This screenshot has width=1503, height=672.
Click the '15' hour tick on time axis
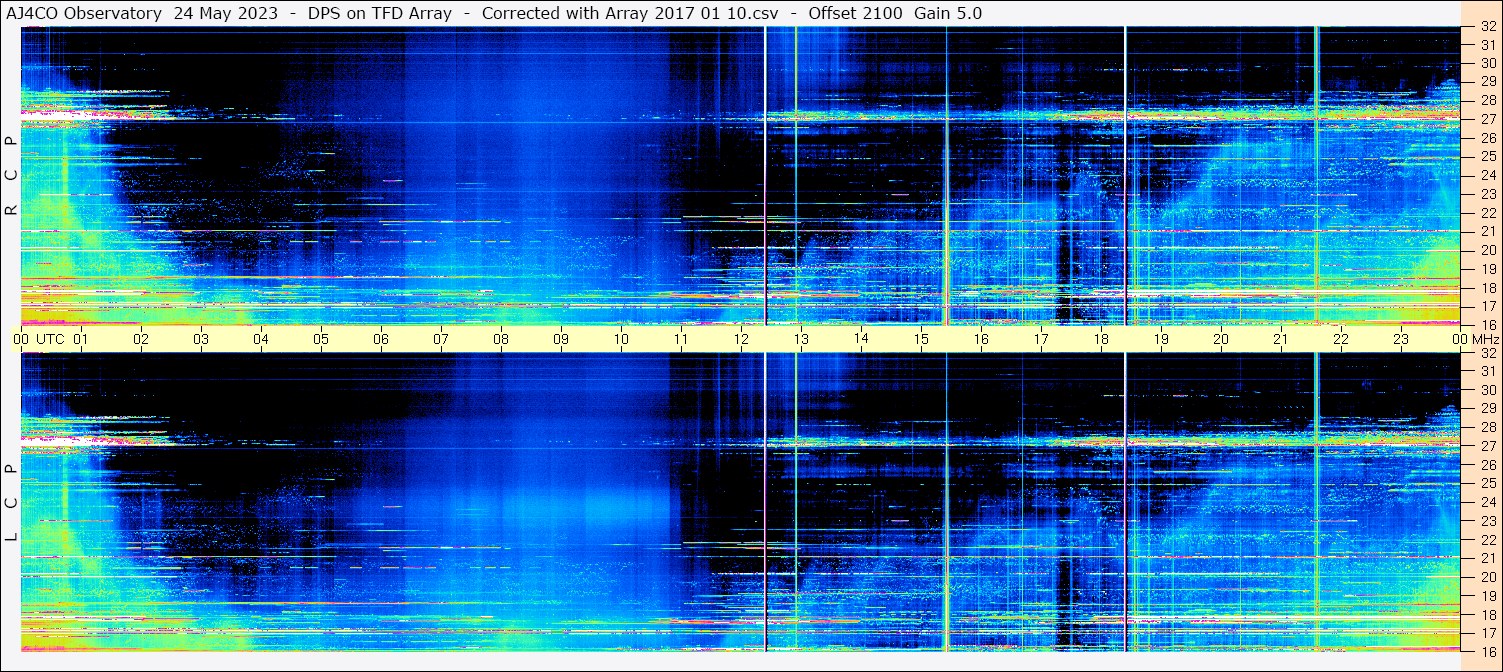tap(921, 339)
